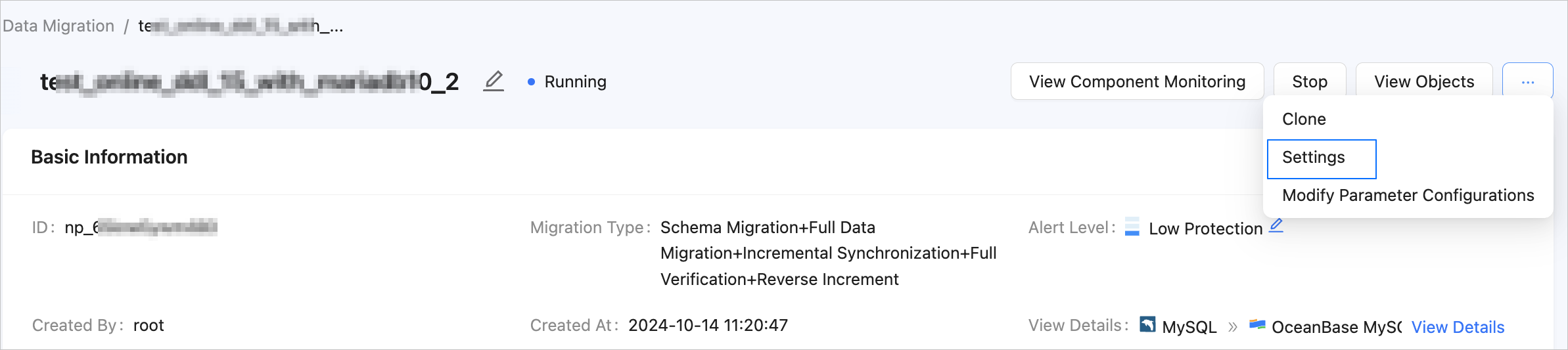Go back via Data Migration breadcrumb

58,26
